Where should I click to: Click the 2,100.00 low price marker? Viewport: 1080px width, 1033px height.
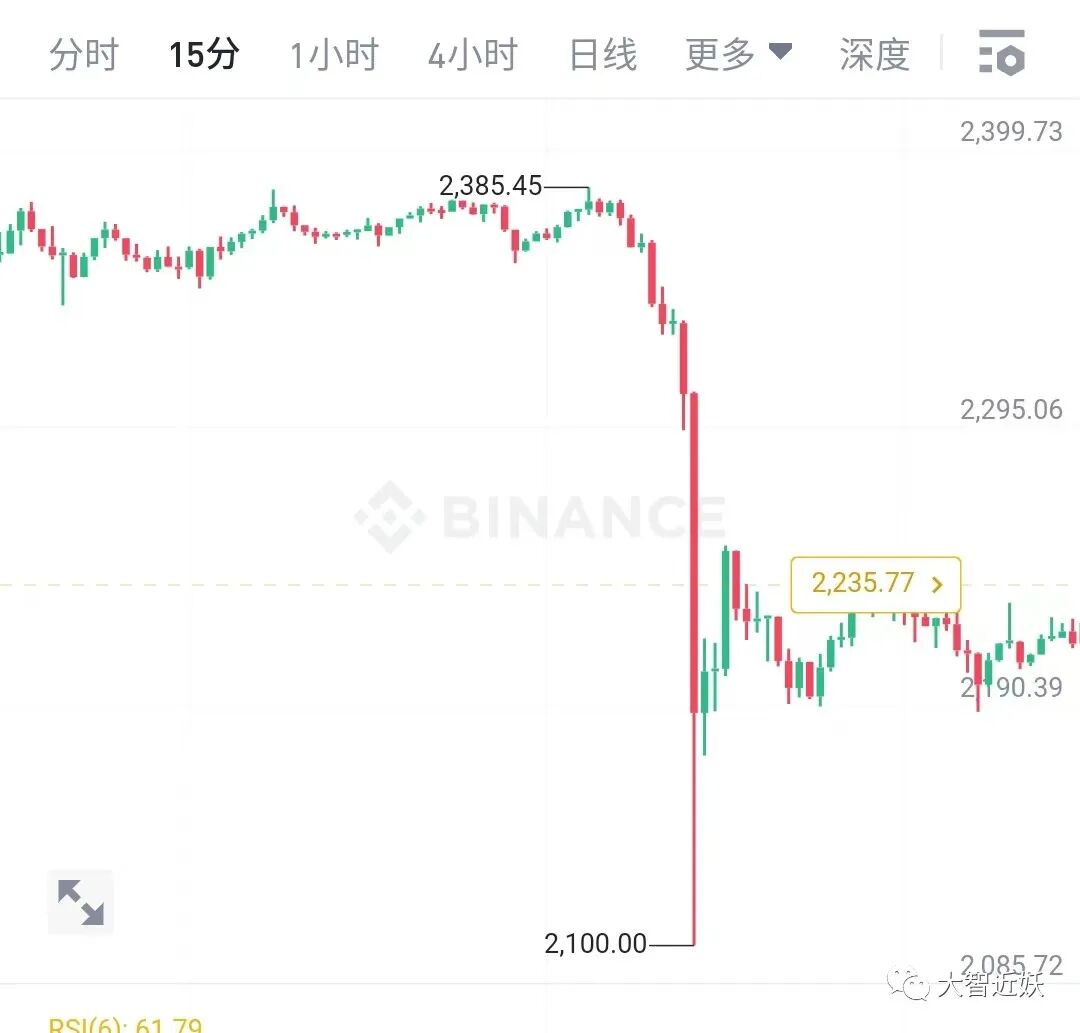pyautogui.click(x=595, y=943)
